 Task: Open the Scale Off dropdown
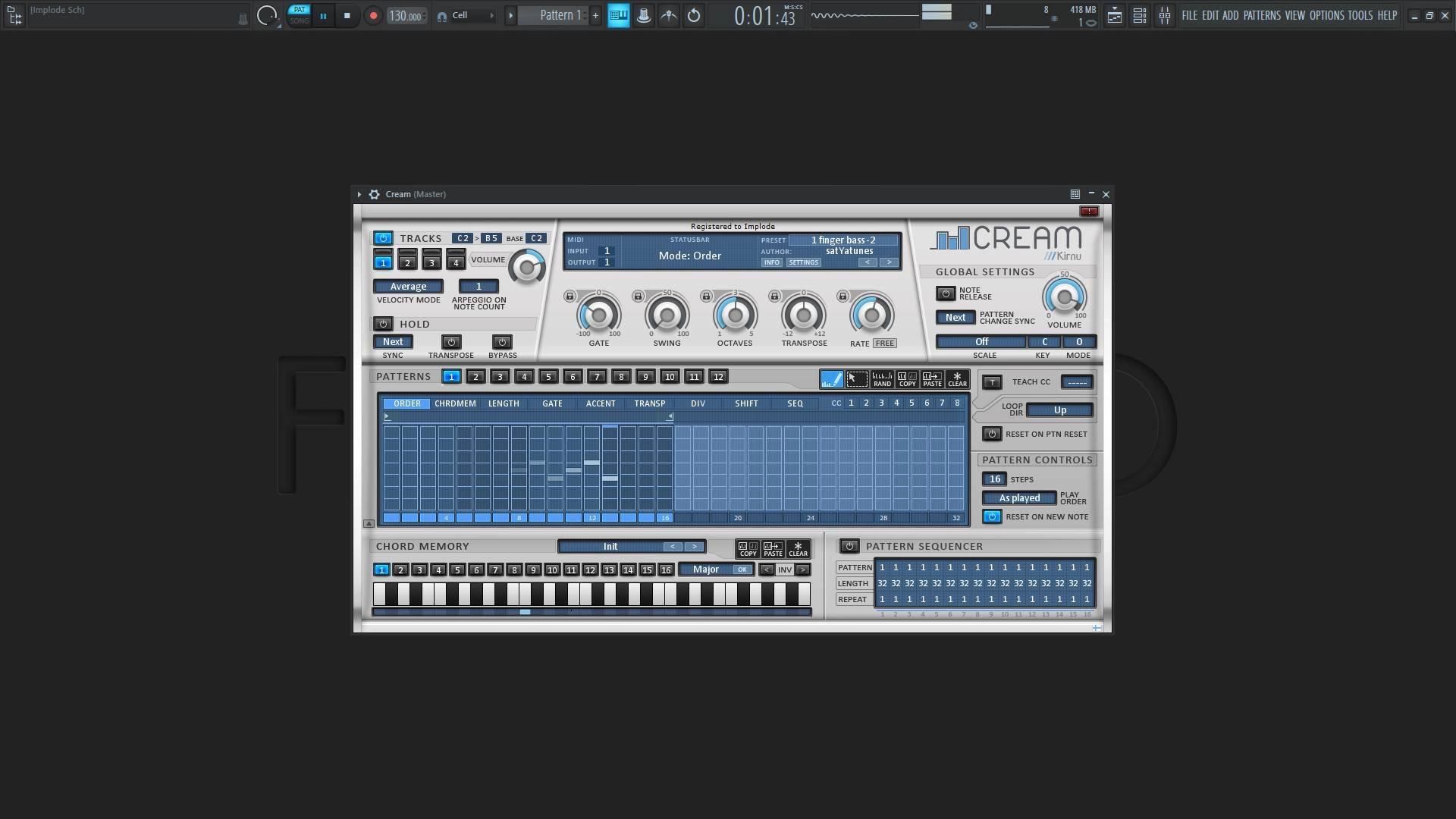pyautogui.click(x=981, y=342)
